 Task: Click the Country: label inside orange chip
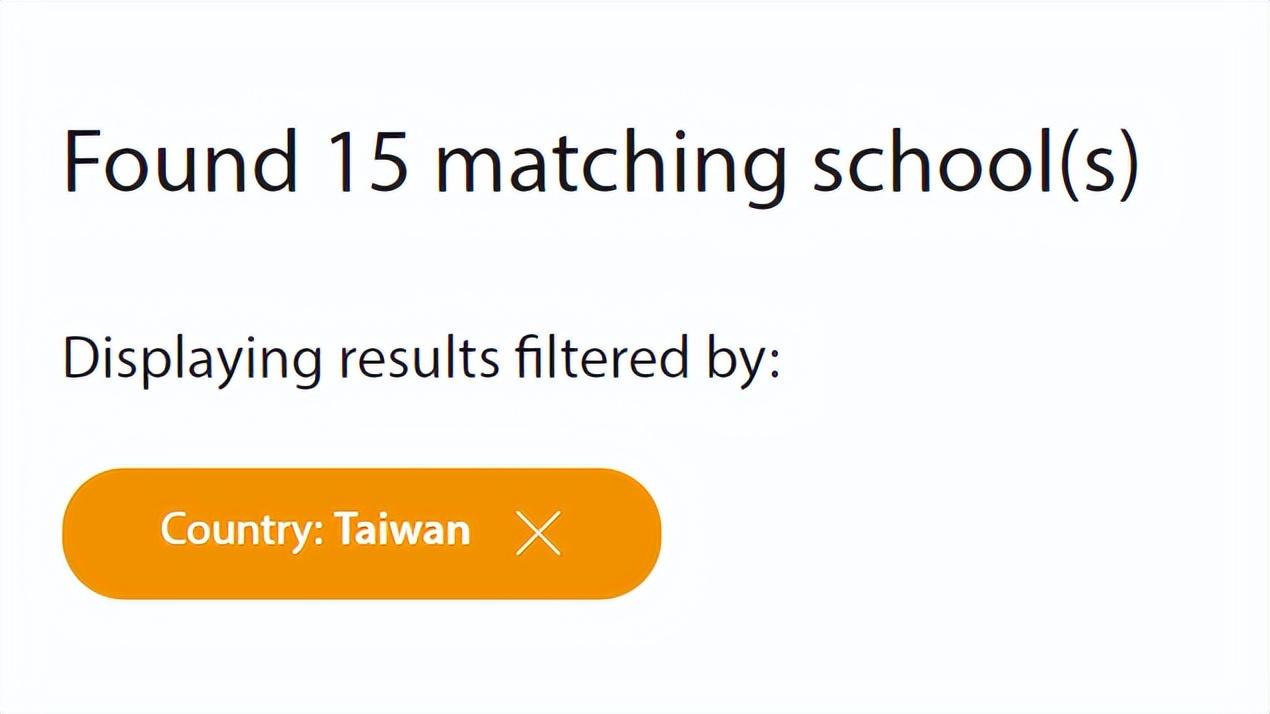[242, 529]
